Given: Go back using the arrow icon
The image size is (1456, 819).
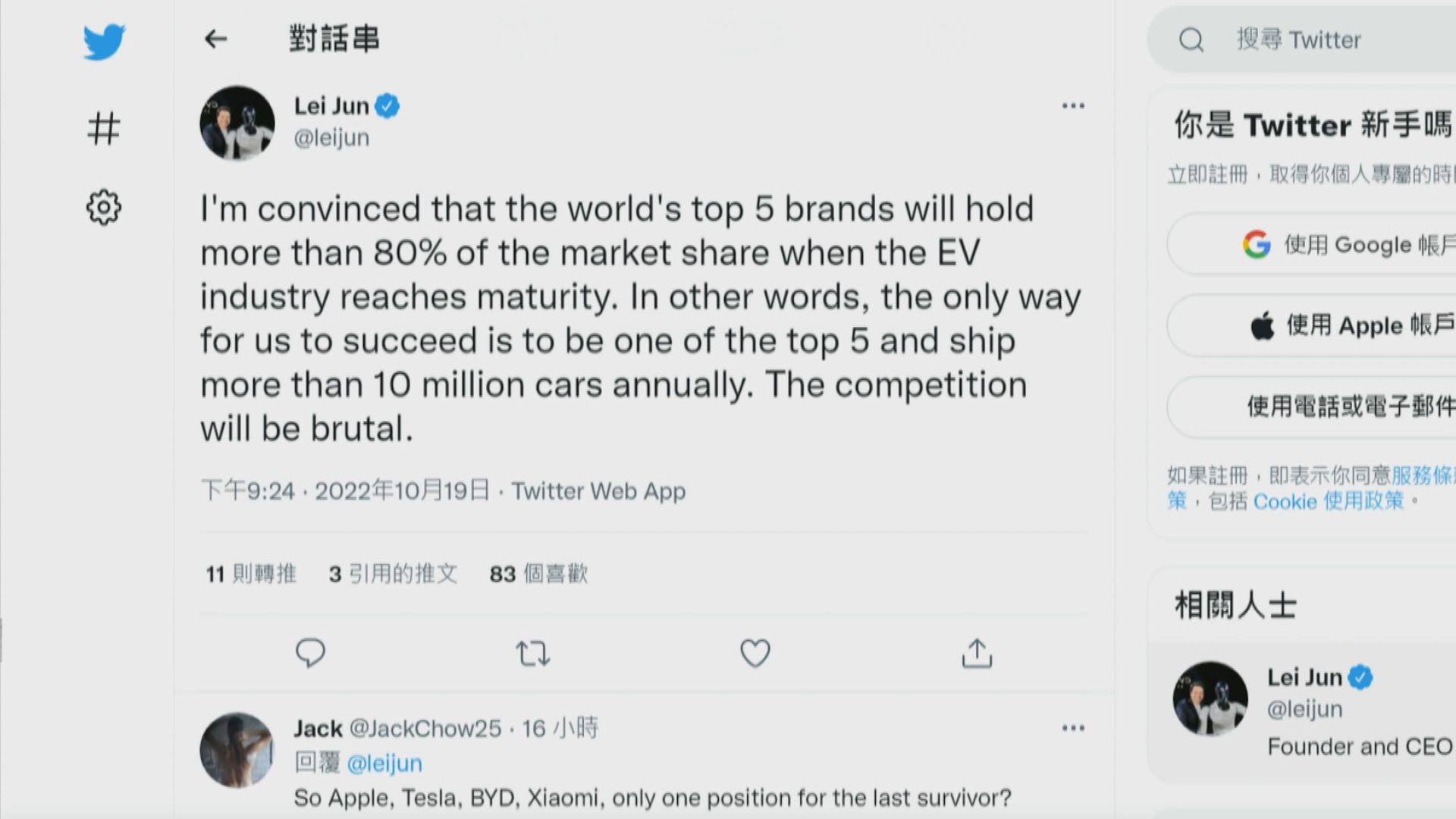Looking at the screenshot, I should (x=216, y=39).
